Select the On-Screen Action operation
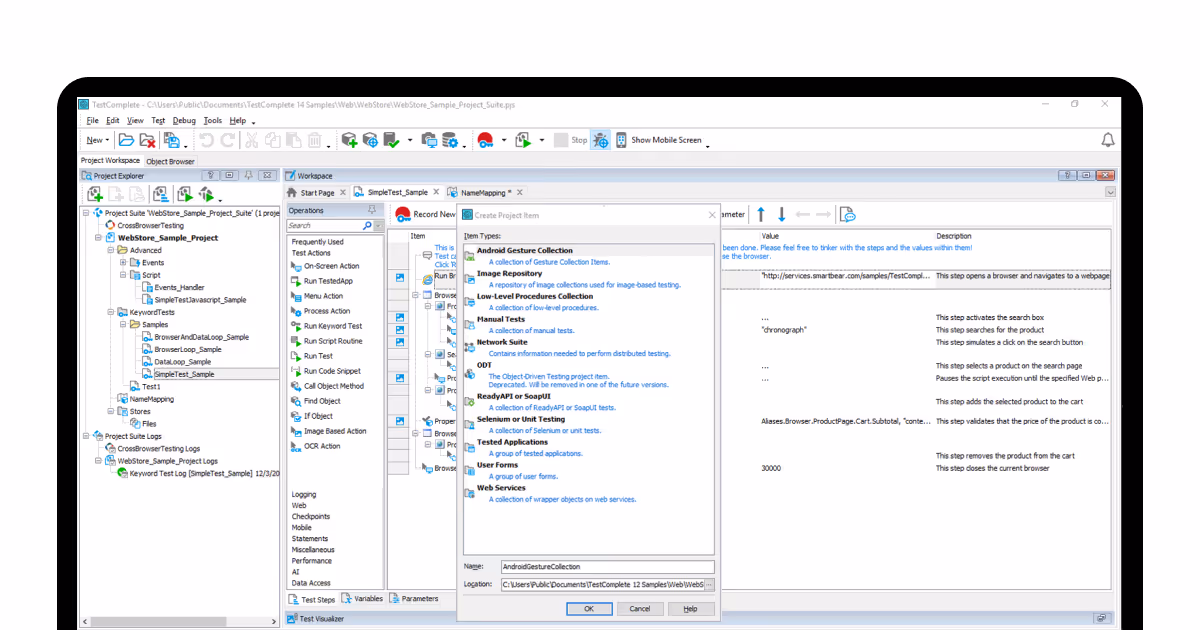The width and height of the screenshot is (1200, 630). pos(324,266)
